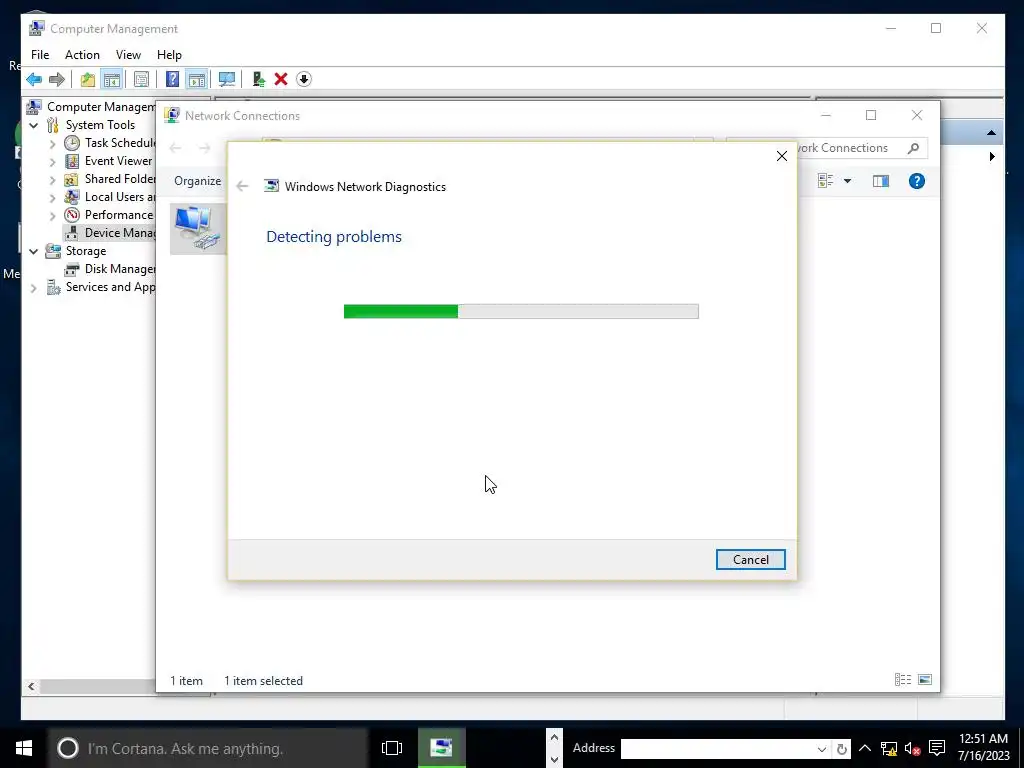Click the Up one level folder icon
This screenshot has height=768, width=1024.
pos(88,80)
